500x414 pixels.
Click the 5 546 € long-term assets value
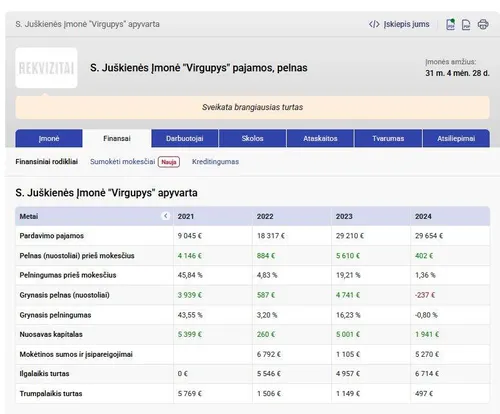pos(269,374)
